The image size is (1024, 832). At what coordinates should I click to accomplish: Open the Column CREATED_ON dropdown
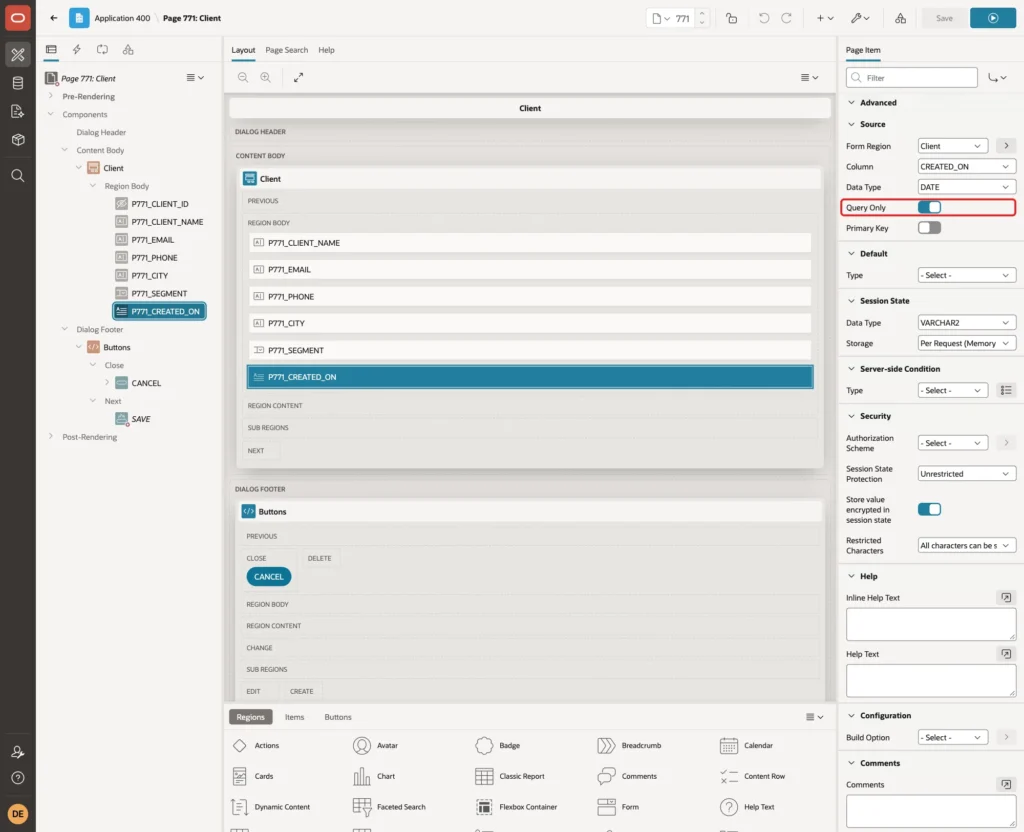click(967, 167)
